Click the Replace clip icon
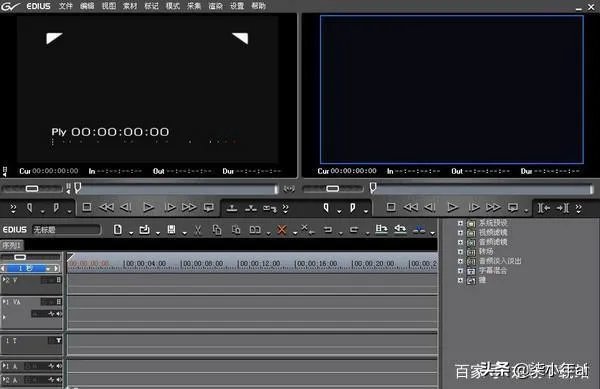Screen dimensions: 600x389 255,229
